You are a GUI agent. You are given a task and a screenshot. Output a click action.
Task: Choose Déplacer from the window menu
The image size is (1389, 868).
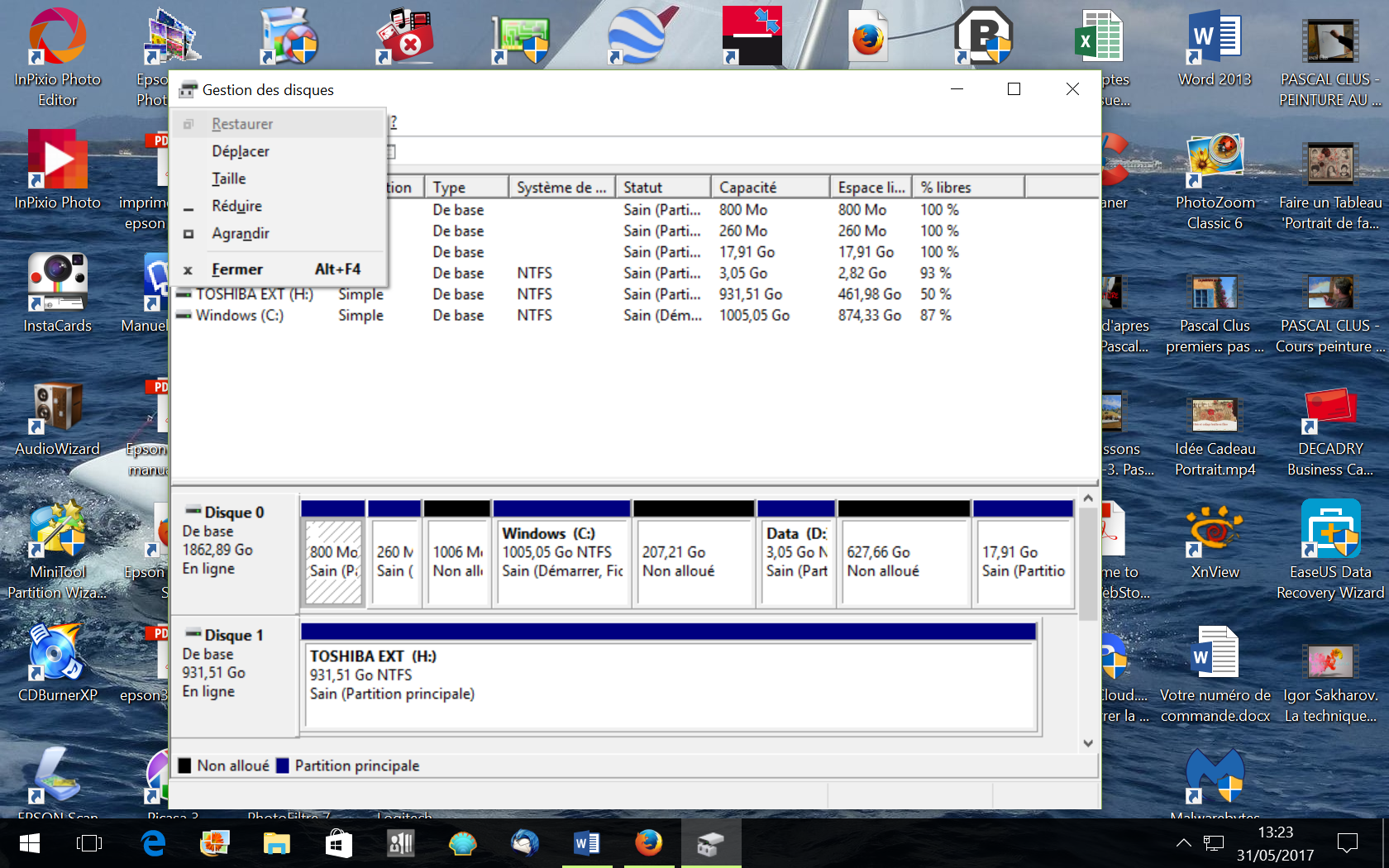point(279,151)
